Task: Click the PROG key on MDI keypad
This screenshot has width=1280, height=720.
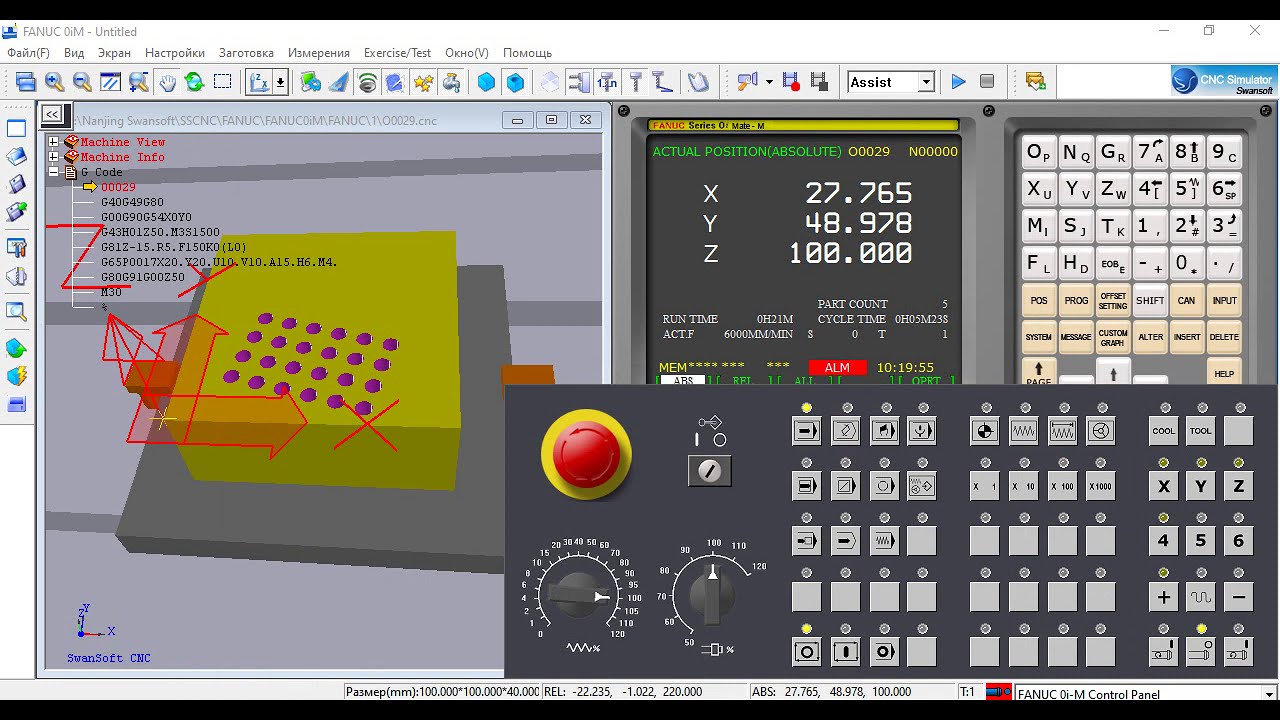Action: (1076, 301)
